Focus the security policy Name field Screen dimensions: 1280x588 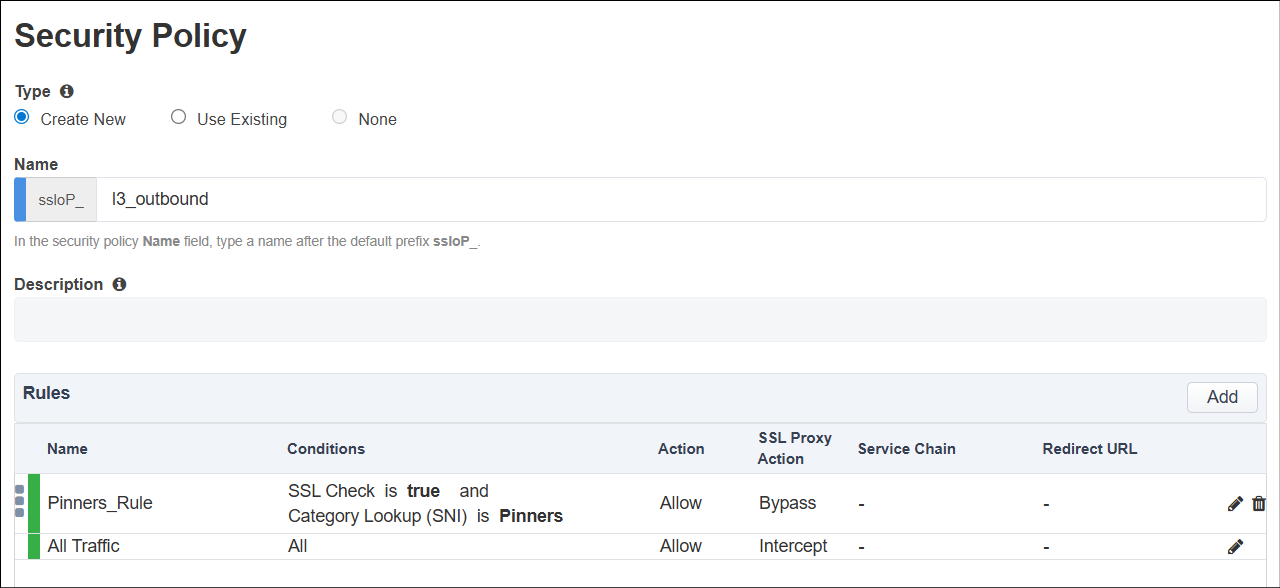click(681, 199)
